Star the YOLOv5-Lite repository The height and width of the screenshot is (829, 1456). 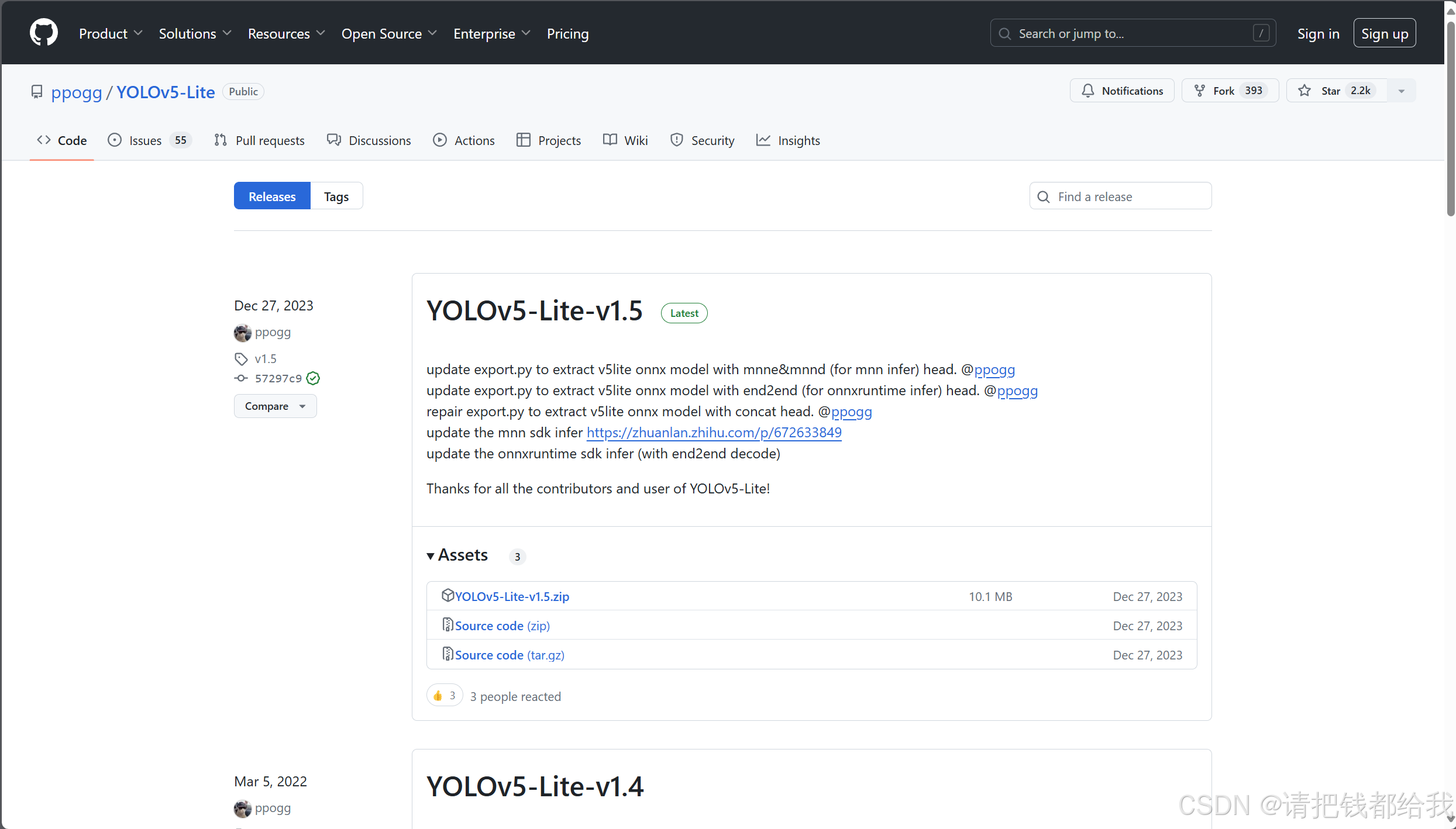(1337, 91)
